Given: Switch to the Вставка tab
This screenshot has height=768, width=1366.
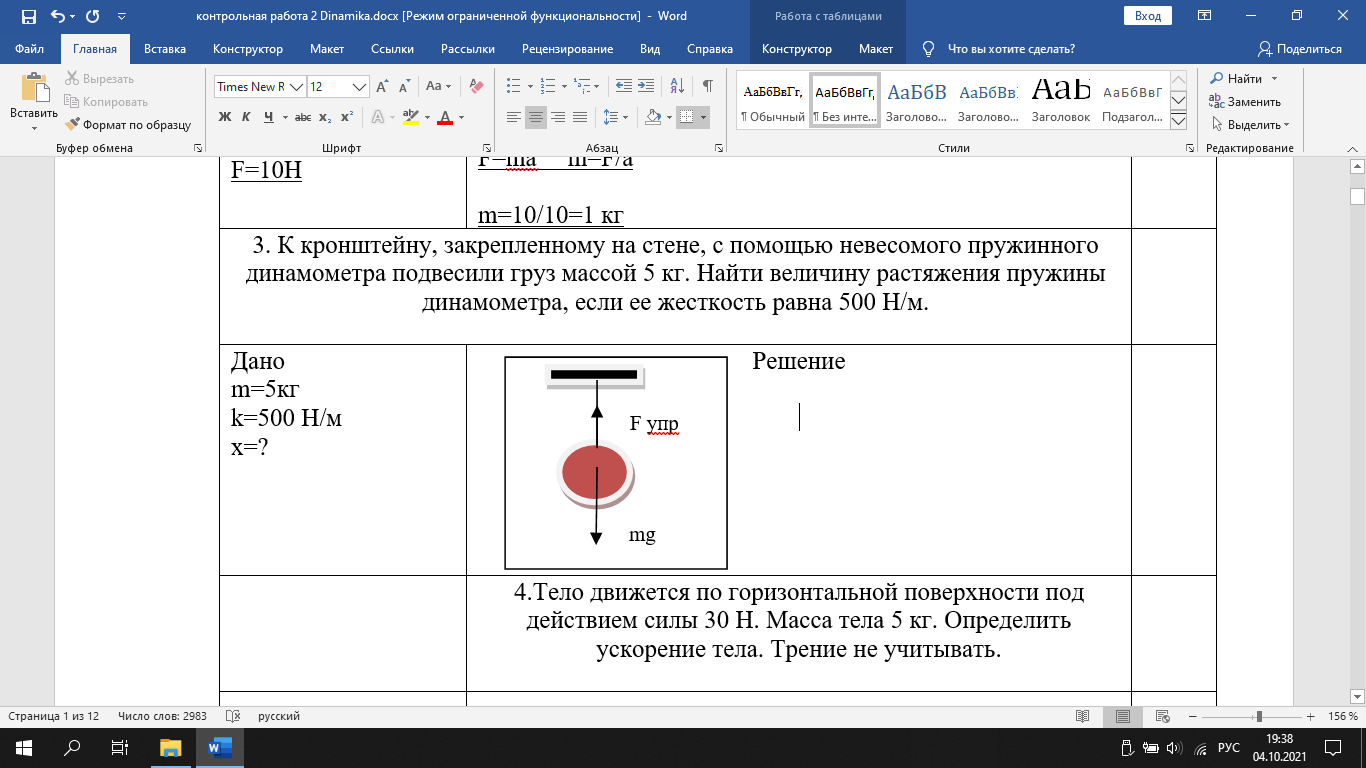Looking at the screenshot, I should click(165, 49).
